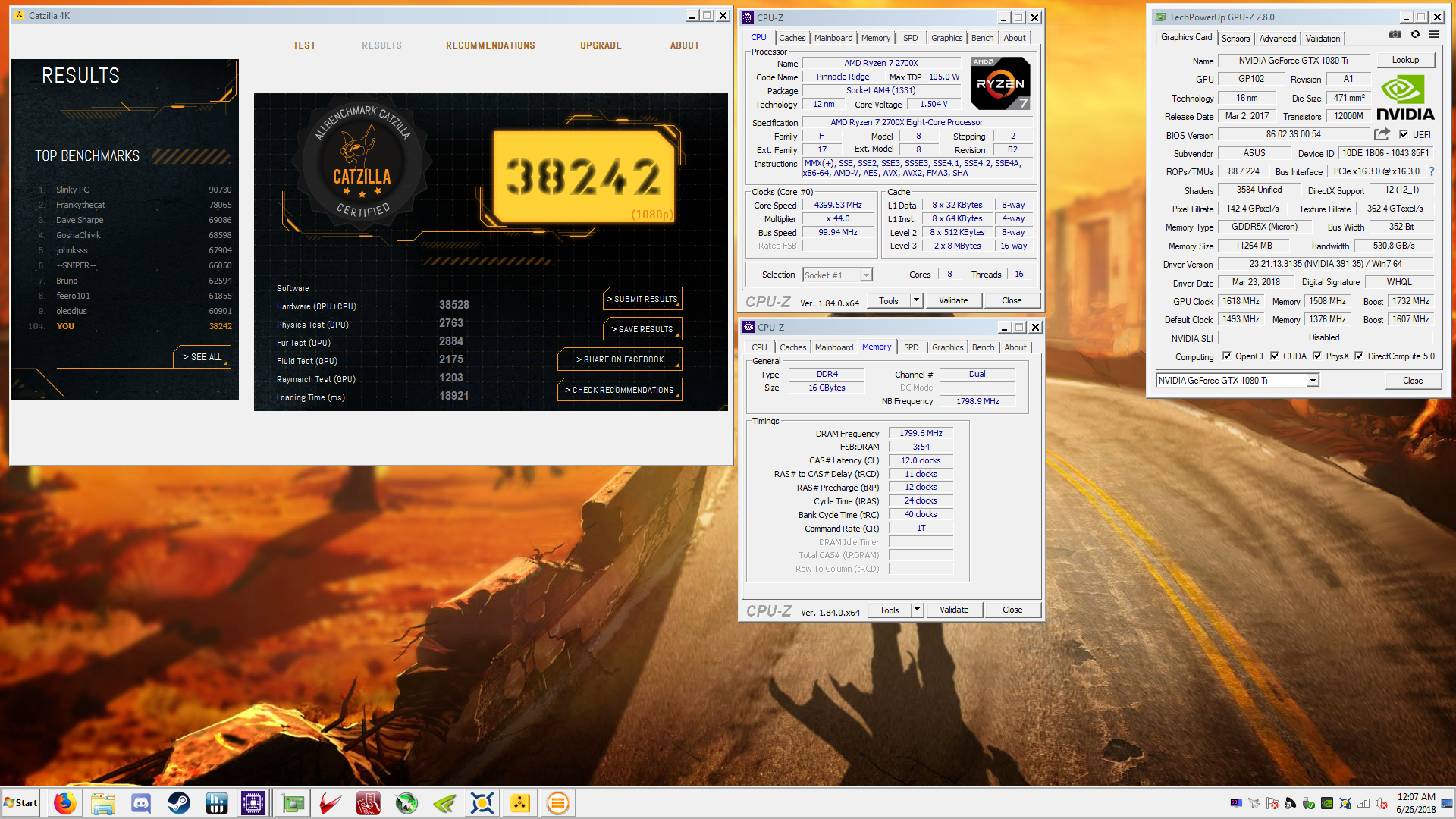Click the GPU-Z refresh icon
The width and height of the screenshot is (1456, 819).
tap(1415, 34)
